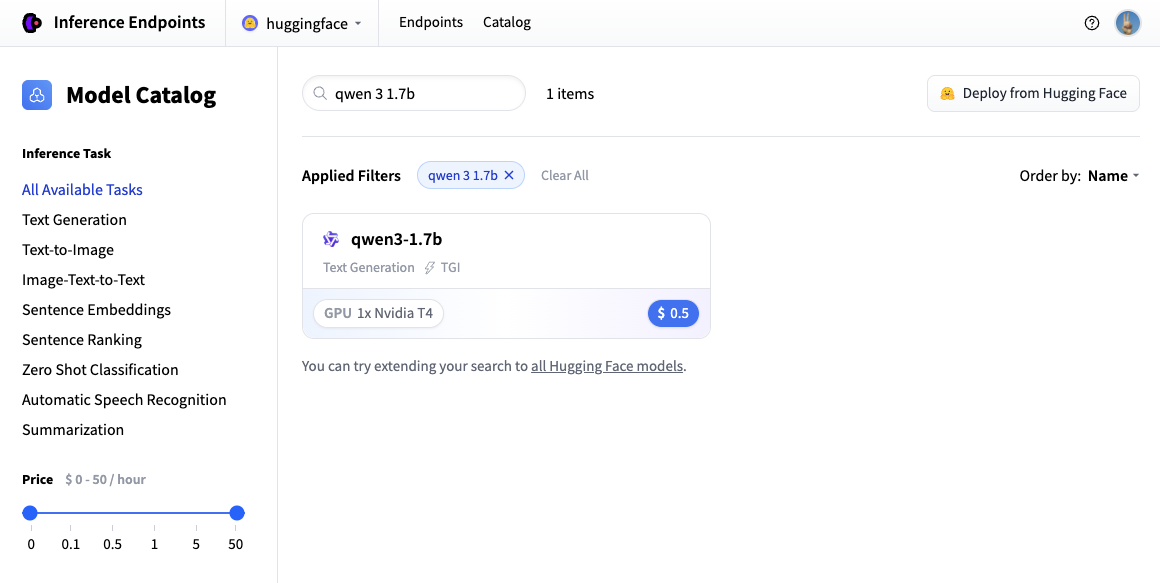Click the '1 items' count text
The height and width of the screenshot is (583, 1160).
point(570,94)
